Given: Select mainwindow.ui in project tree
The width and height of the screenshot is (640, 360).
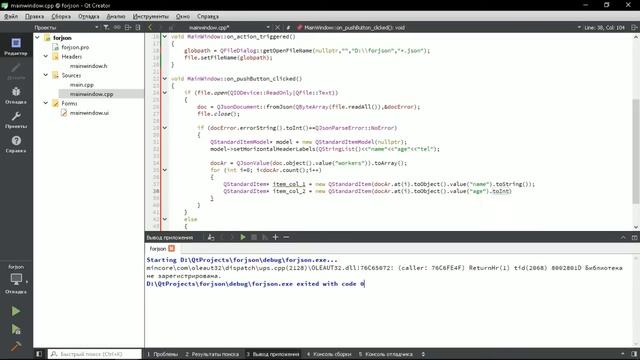Looking at the screenshot, I should [x=89, y=113].
